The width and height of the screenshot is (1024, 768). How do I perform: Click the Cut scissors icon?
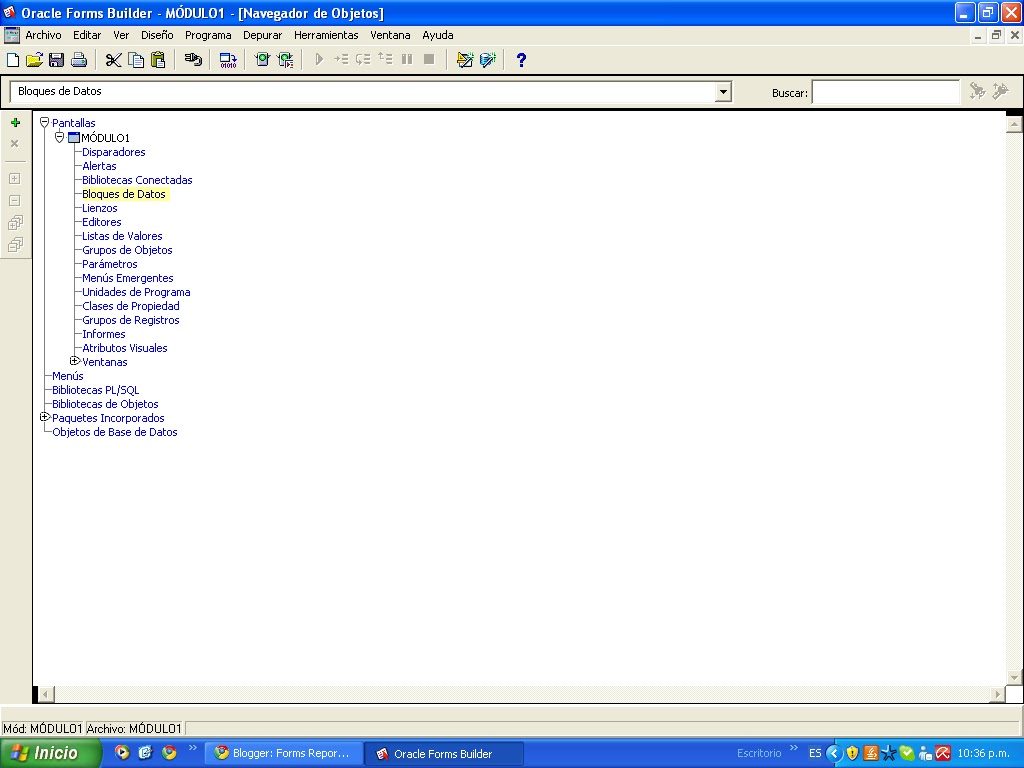114,60
